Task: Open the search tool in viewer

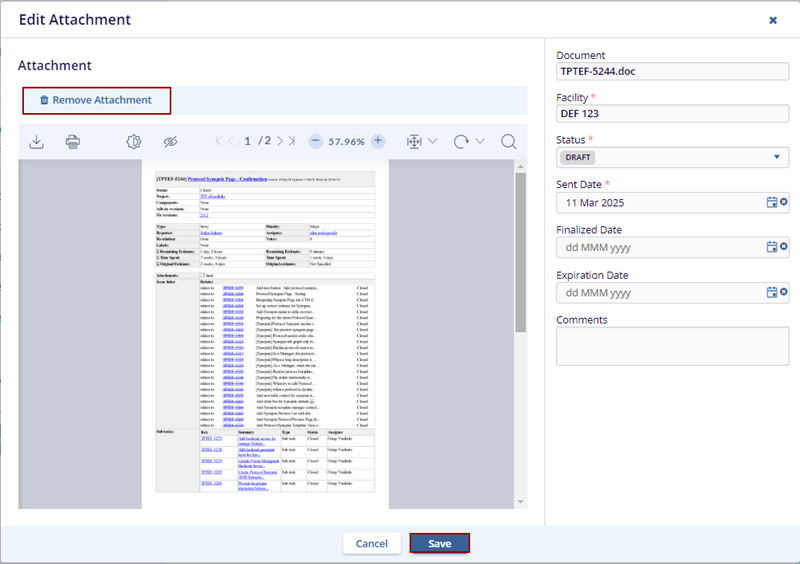Action: pyautogui.click(x=508, y=142)
